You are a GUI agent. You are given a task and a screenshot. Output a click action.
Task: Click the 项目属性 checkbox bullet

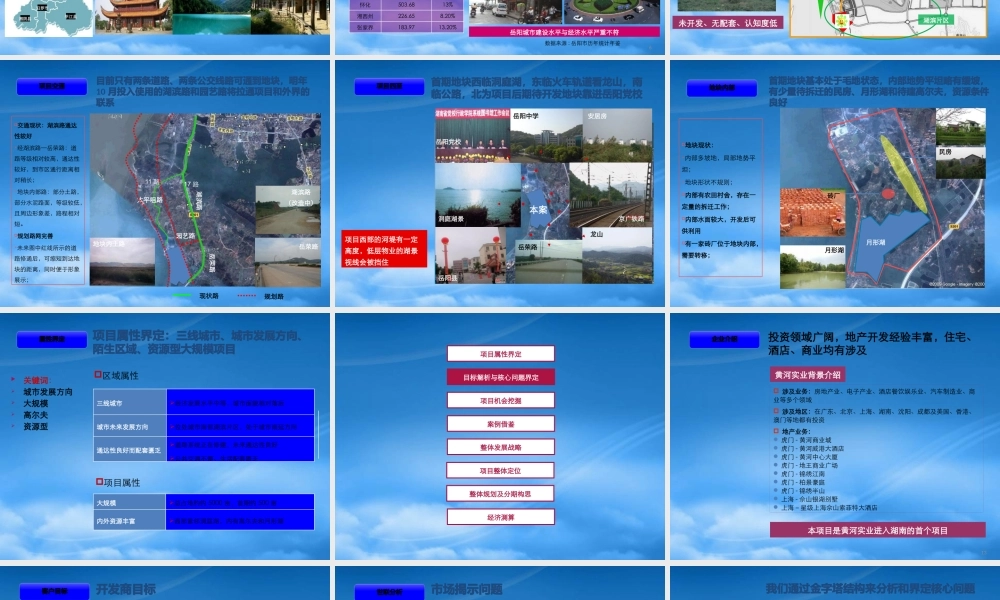pos(99,482)
